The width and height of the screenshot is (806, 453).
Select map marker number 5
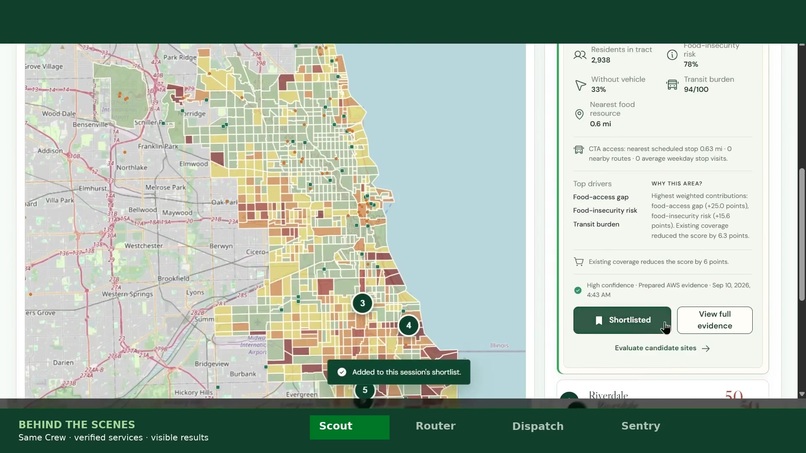click(x=365, y=390)
